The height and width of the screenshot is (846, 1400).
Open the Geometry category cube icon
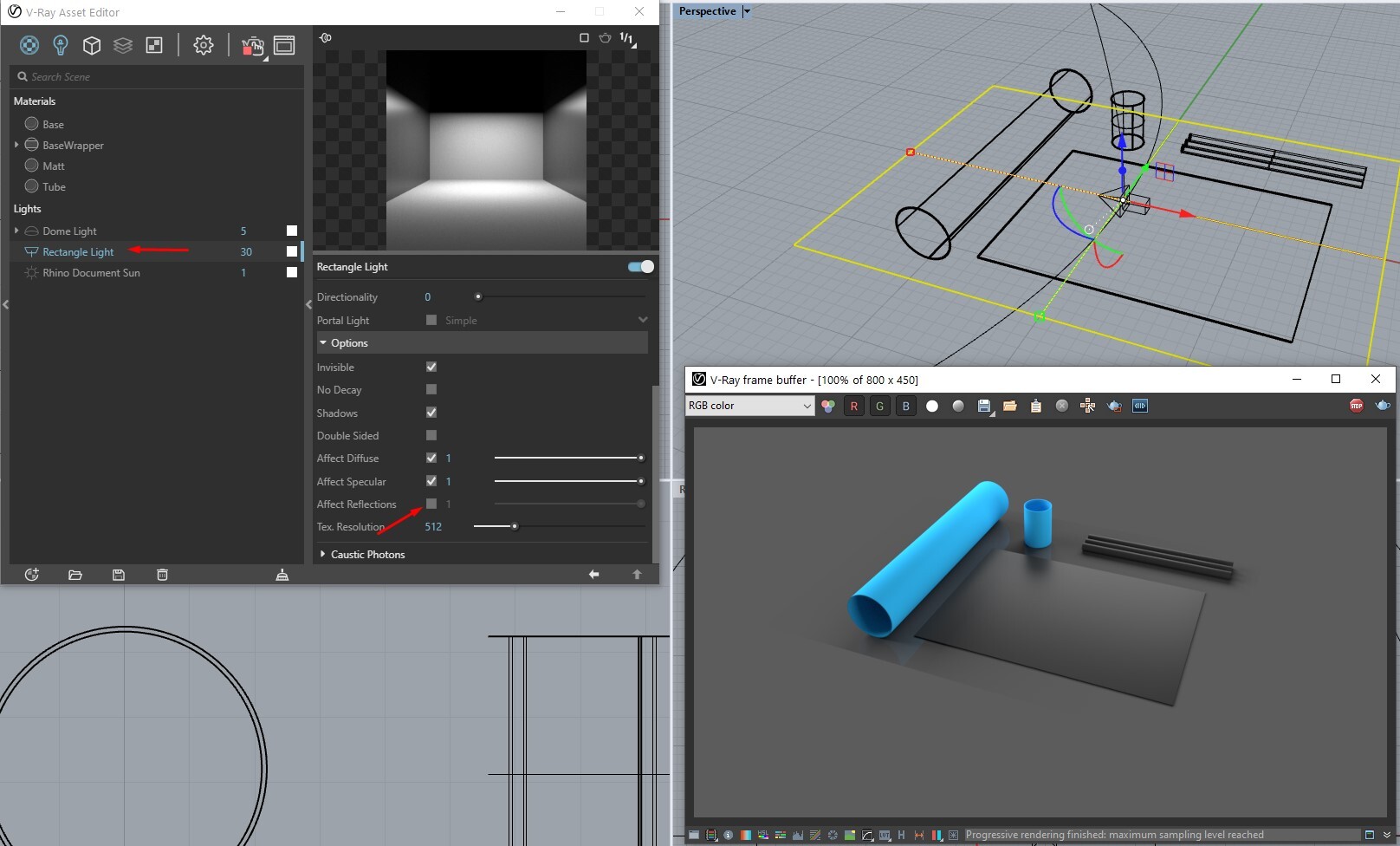[92, 45]
